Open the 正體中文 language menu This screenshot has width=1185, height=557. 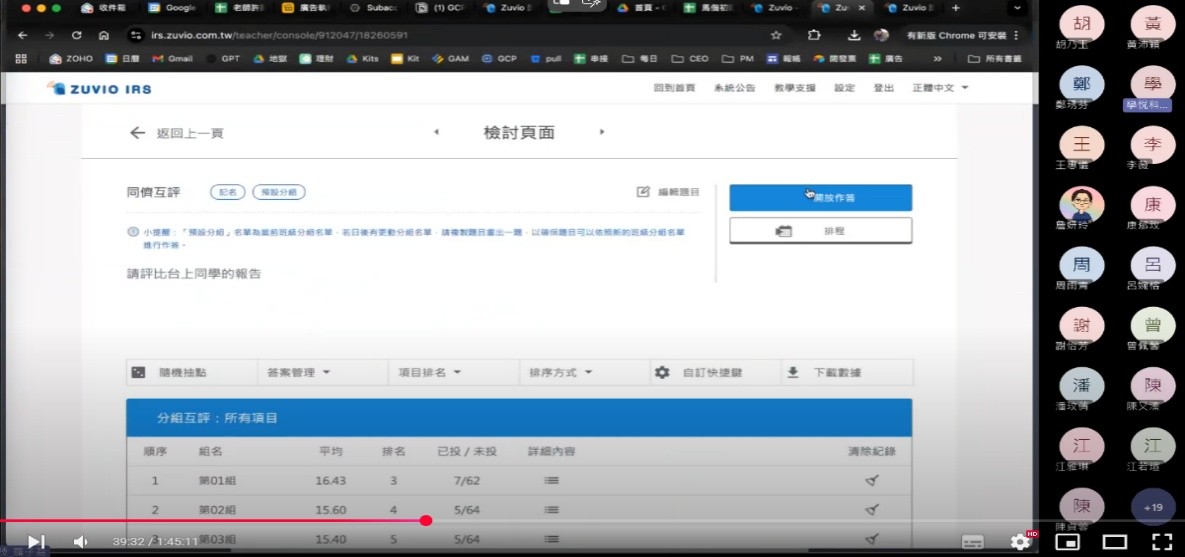tap(940, 88)
